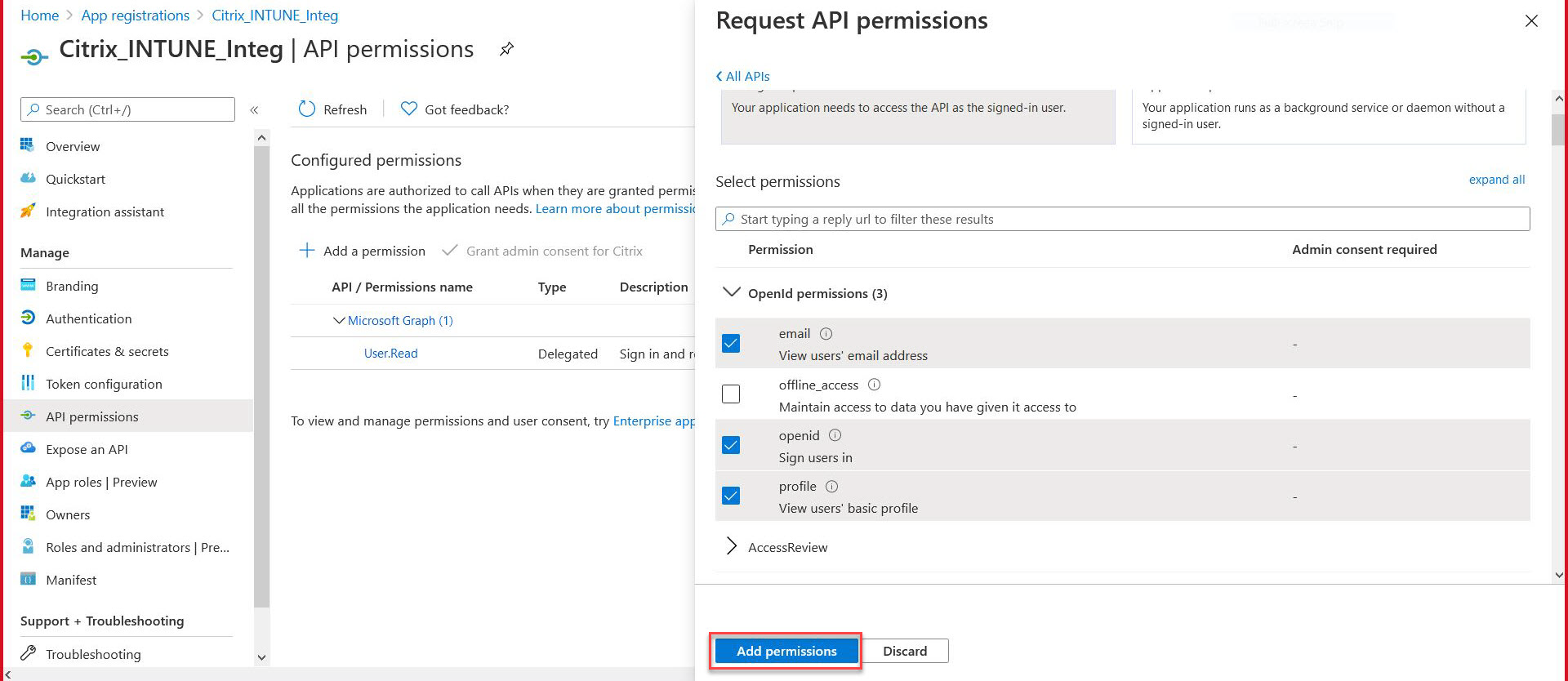Click the info icon next to openid
The image size is (1568, 681).
pos(835,435)
